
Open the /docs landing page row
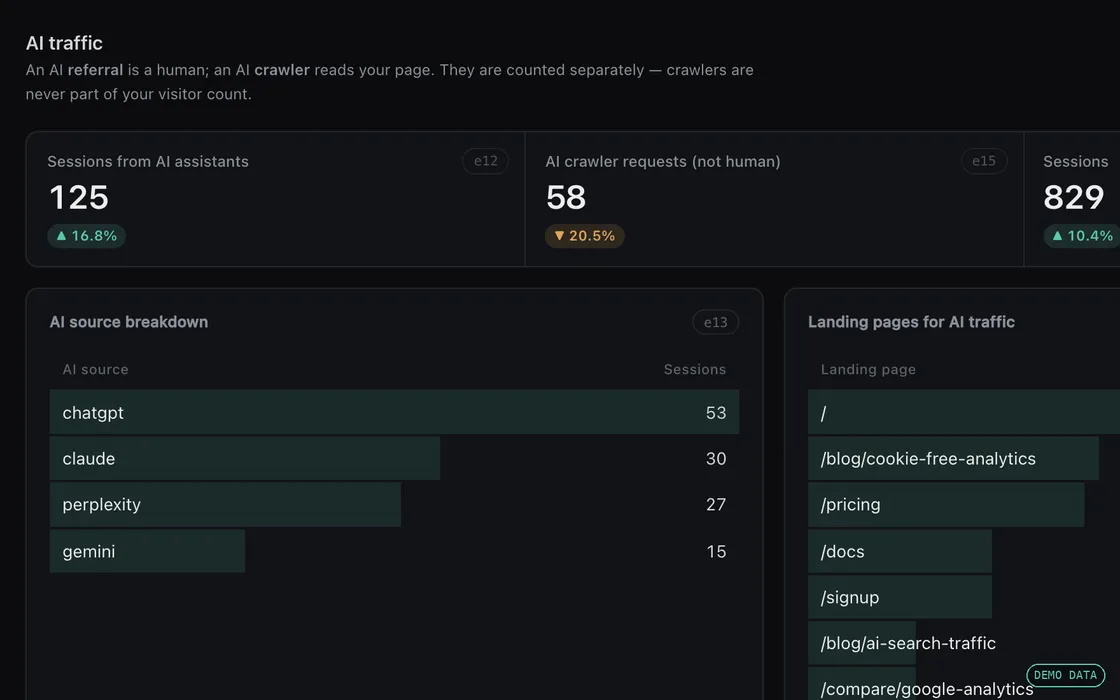pyautogui.click(x=964, y=551)
